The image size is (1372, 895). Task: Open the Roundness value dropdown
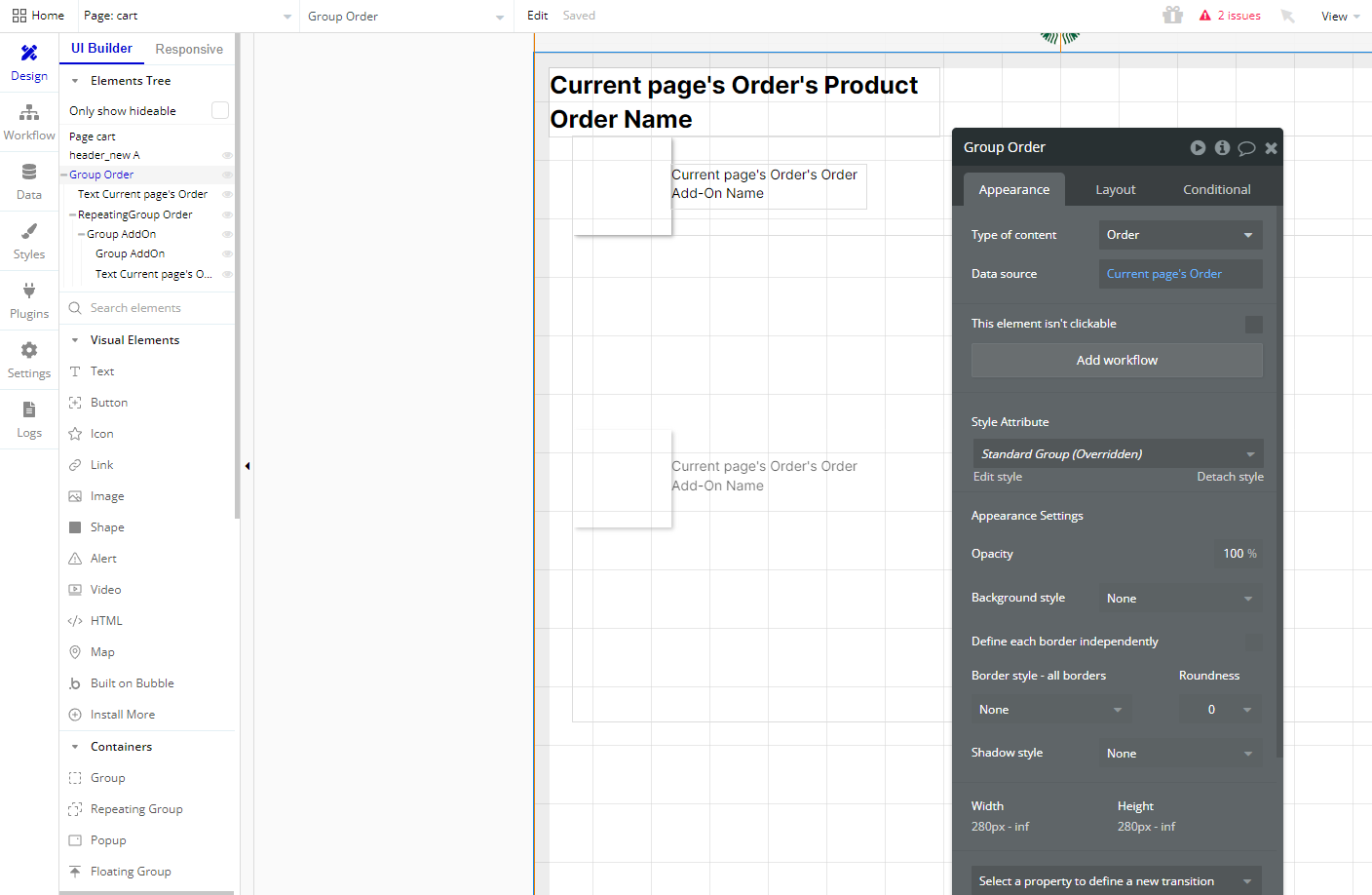(1221, 710)
